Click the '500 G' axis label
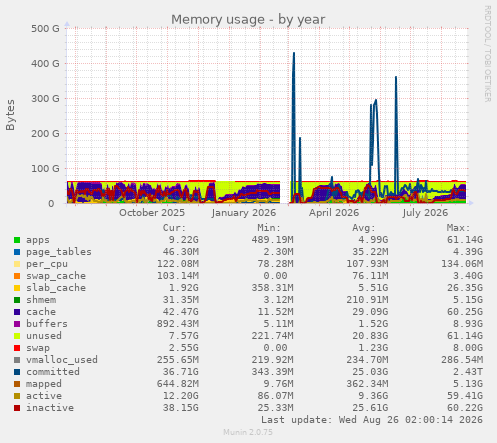Image resolution: width=497 pixels, height=443 pixels. (45, 29)
